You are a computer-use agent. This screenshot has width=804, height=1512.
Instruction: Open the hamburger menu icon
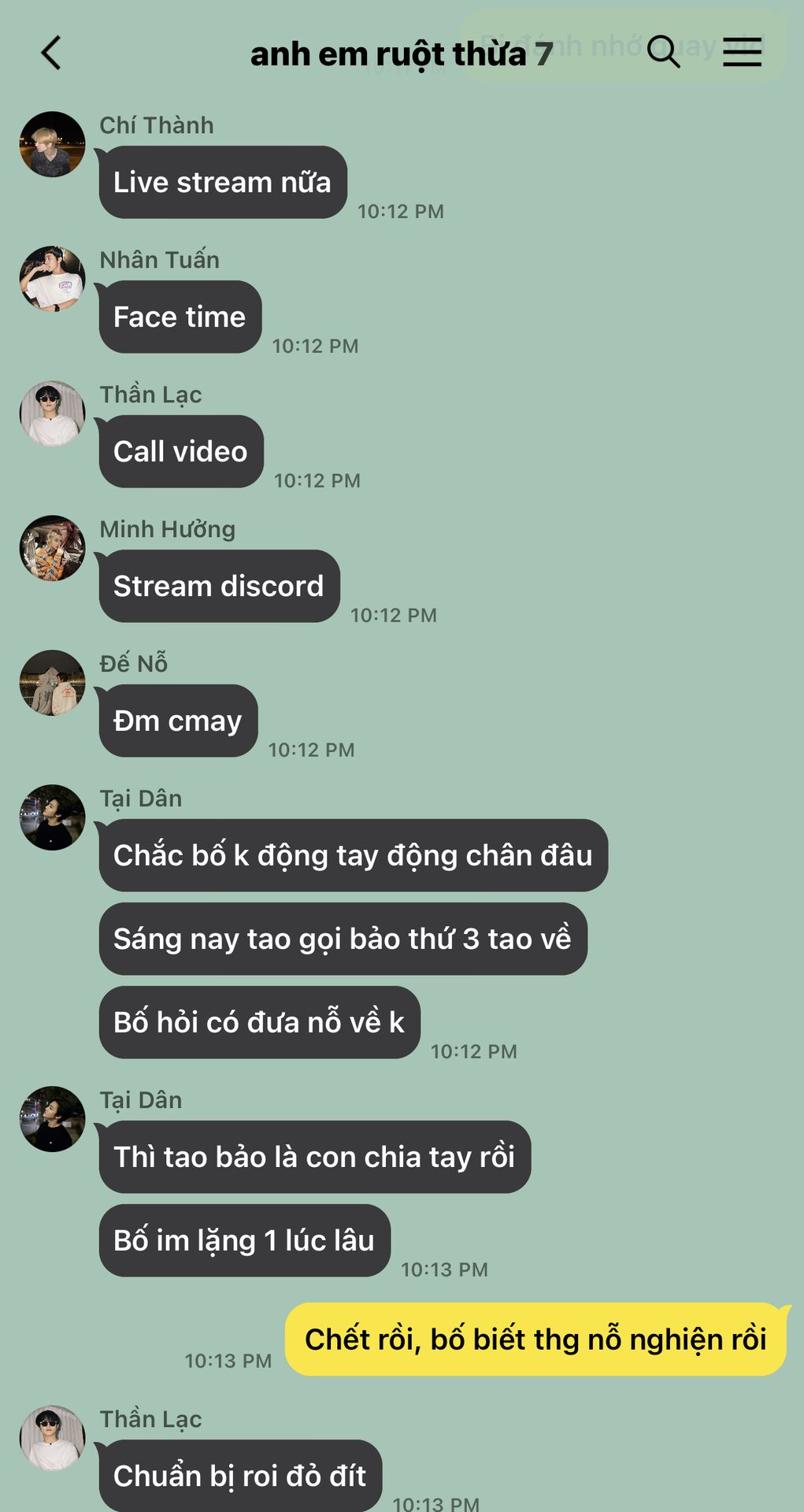click(x=742, y=52)
